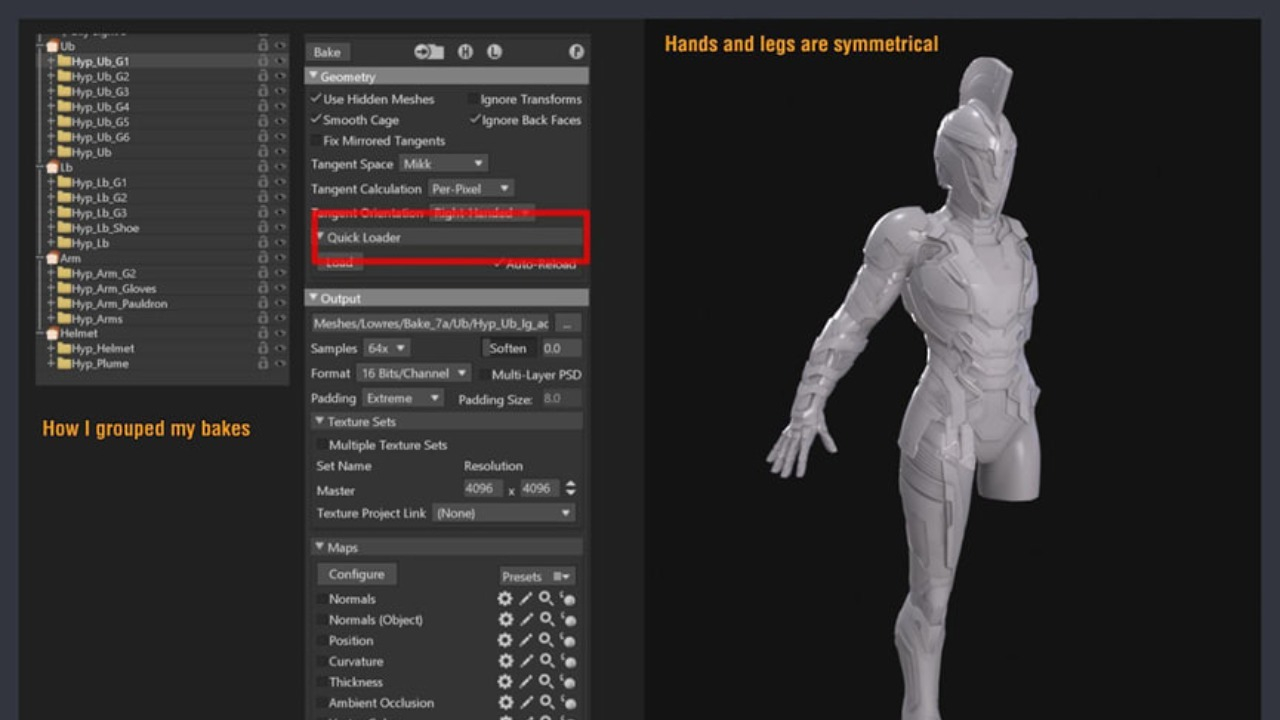
Task: Enable the Ignore Transforms checkbox
Action: 472,99
